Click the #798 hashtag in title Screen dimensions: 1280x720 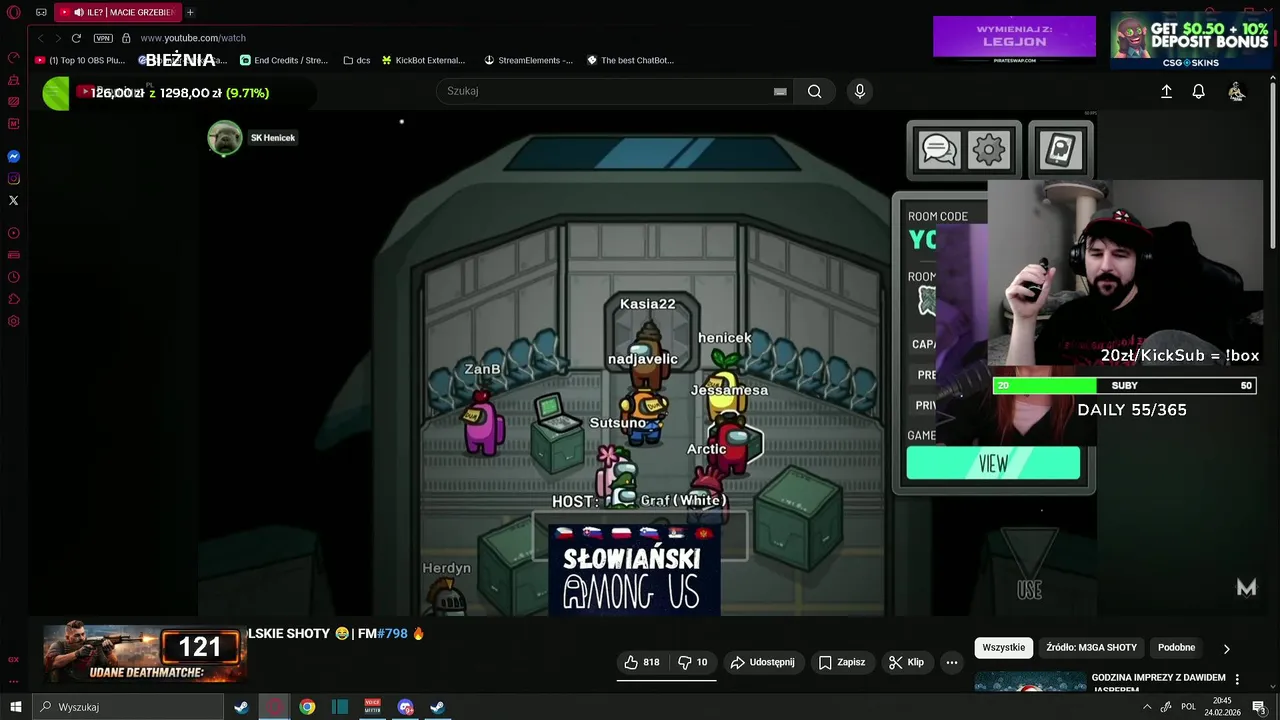[391, 633]
